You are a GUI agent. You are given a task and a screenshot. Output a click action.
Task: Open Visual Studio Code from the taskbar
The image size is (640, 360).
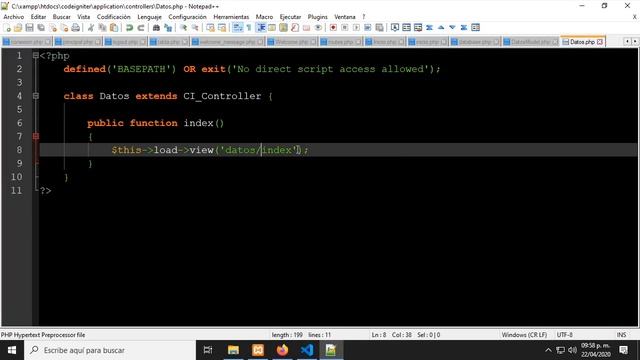coord(307,350)
